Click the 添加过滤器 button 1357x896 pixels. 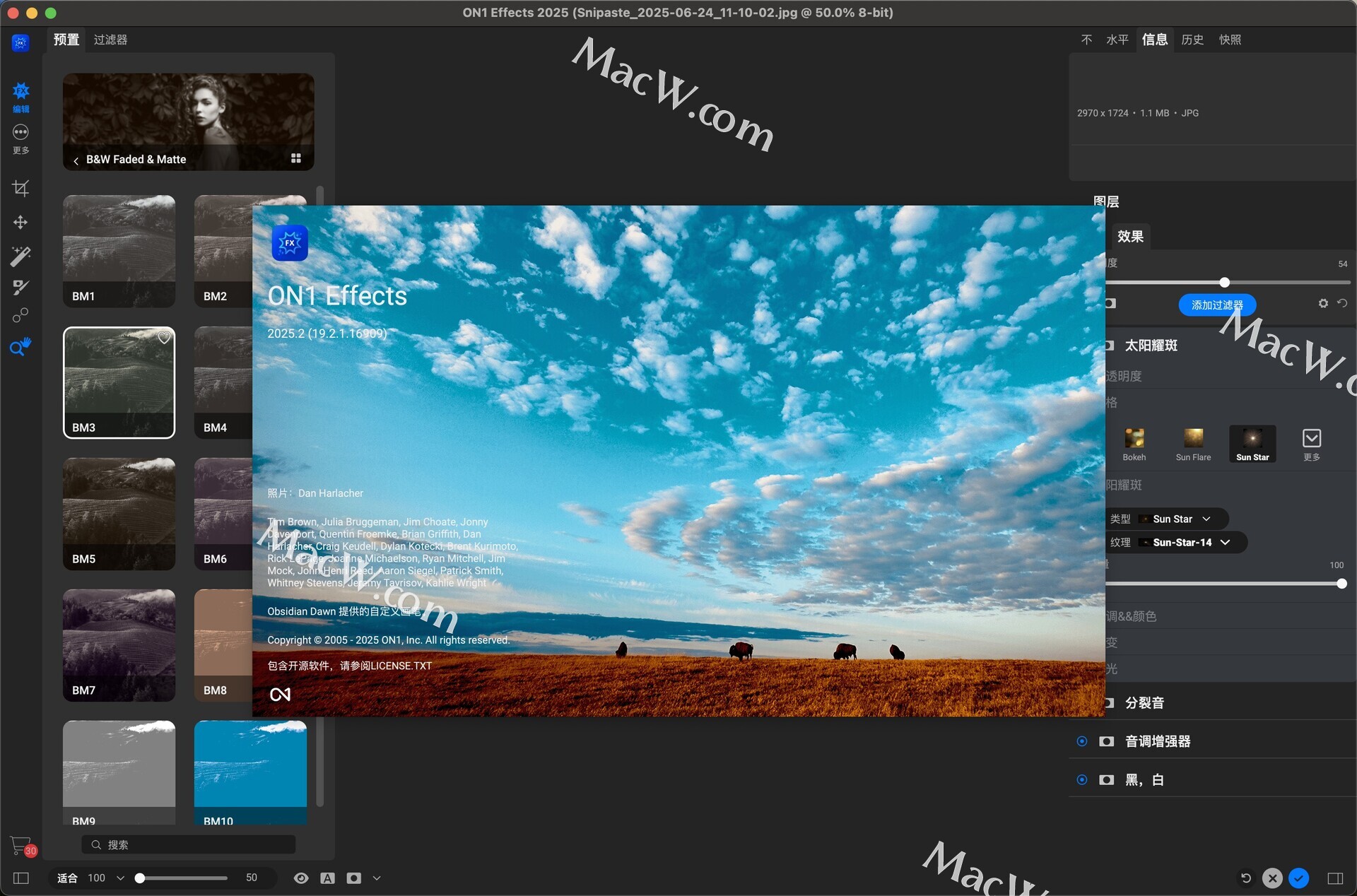(1216, 305)
